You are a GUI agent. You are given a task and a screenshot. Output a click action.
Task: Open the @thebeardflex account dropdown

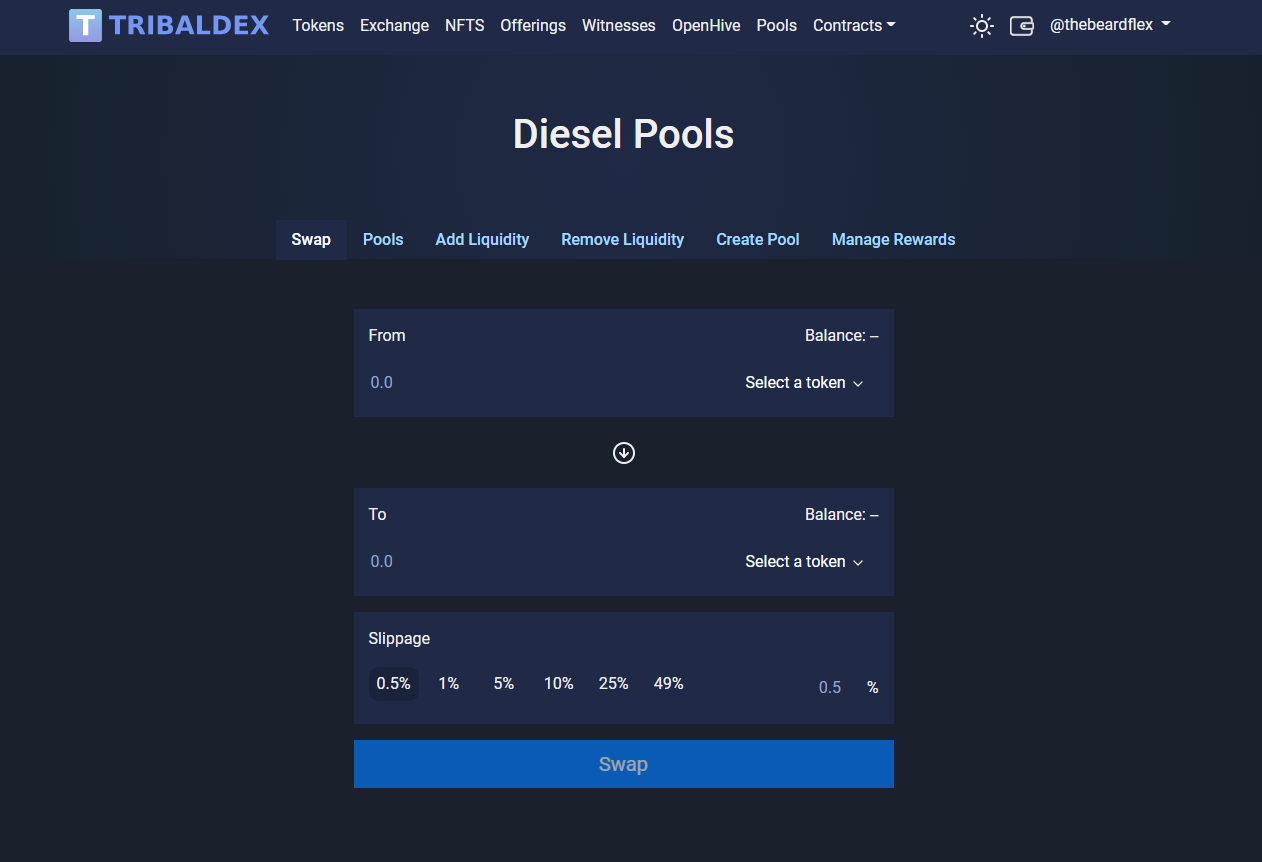pos(1110,25)
